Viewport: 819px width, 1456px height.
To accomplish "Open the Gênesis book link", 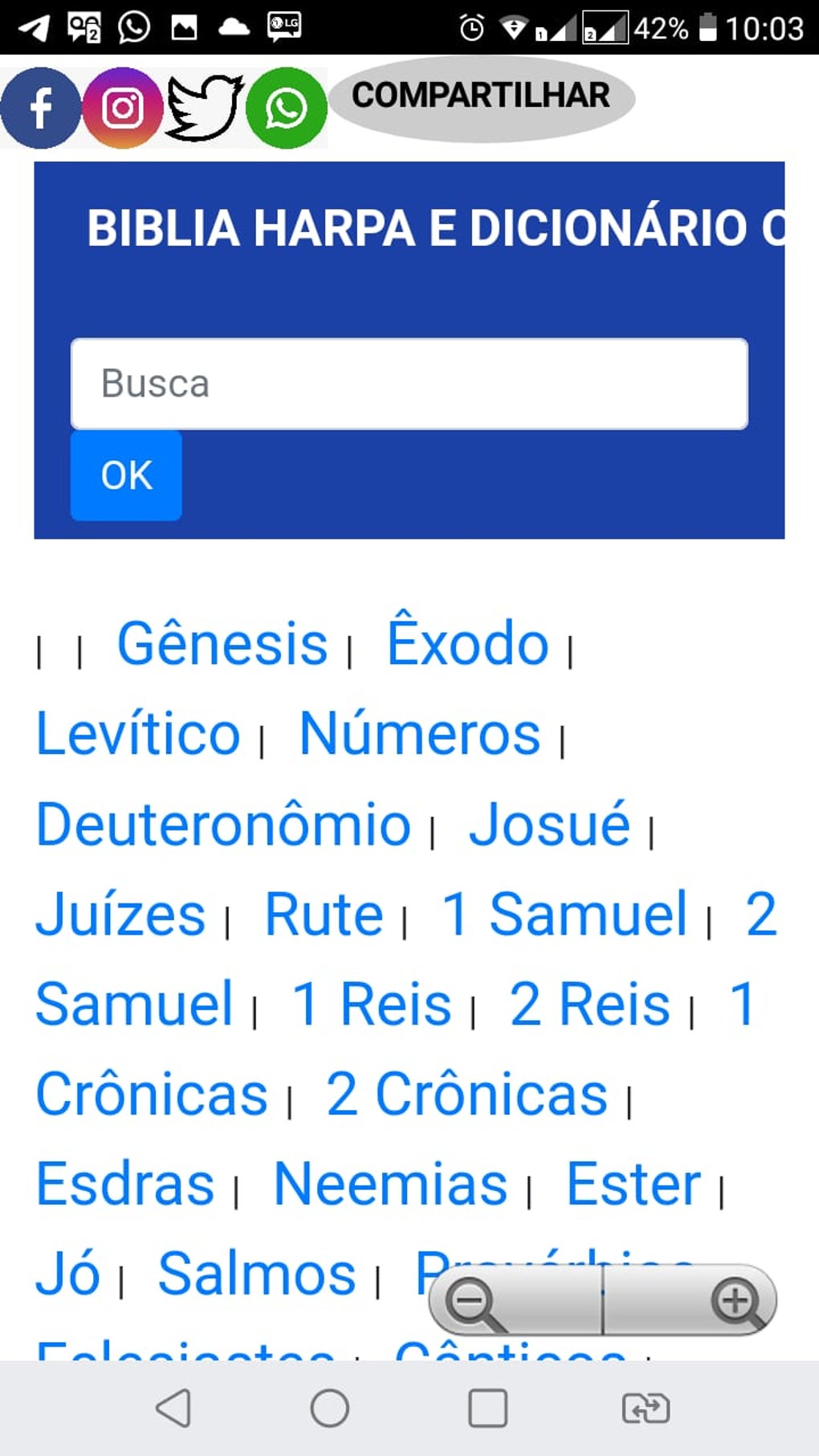I will [x=222, y=644].
